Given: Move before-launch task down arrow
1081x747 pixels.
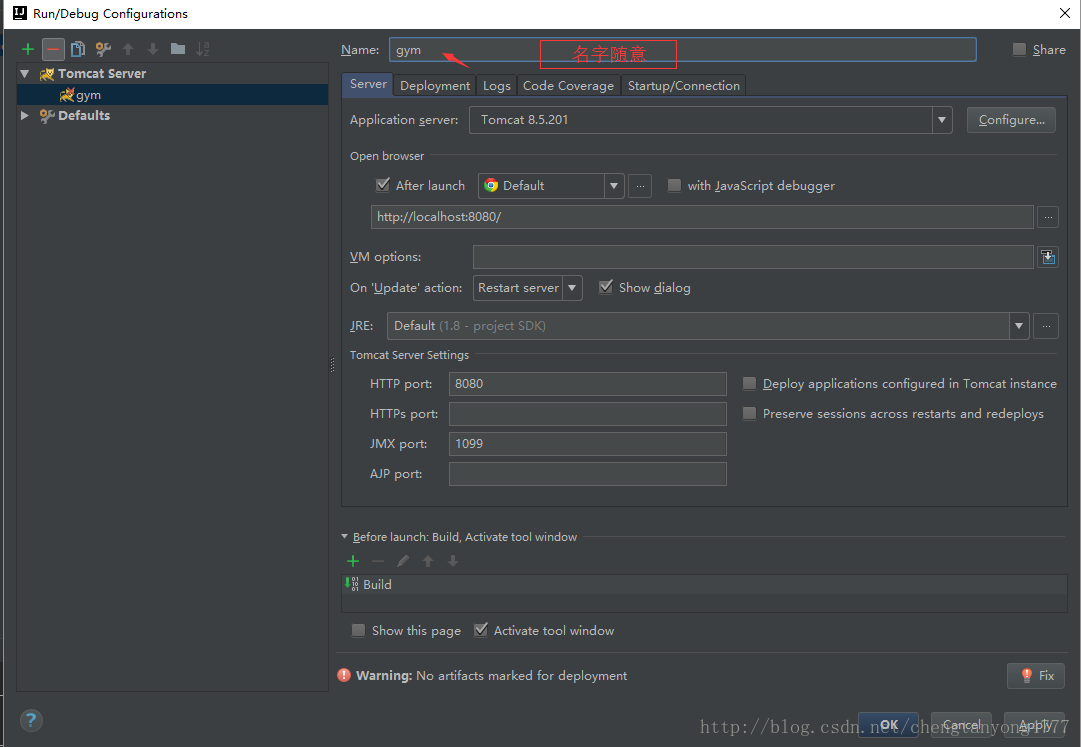Looking at the screenshot, I should coord(453,561).
